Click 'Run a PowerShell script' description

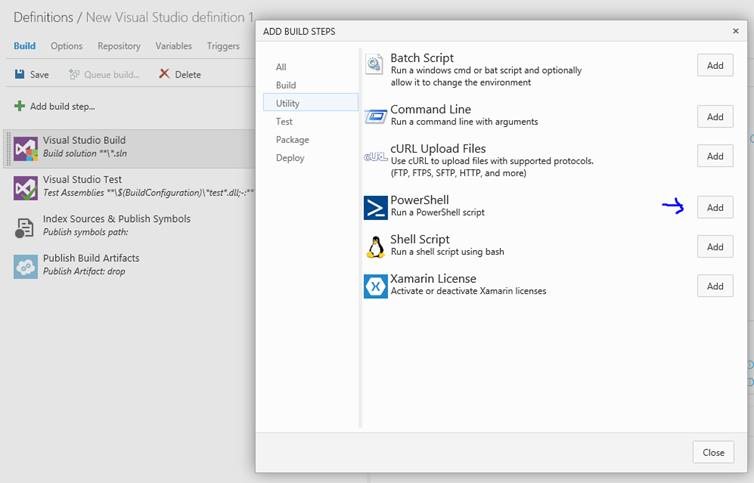coord(438,212)
